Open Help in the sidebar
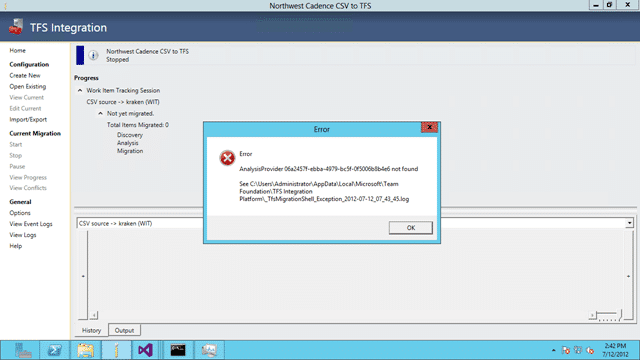Viewport: 640px width, 360px height. pos(16,246)
